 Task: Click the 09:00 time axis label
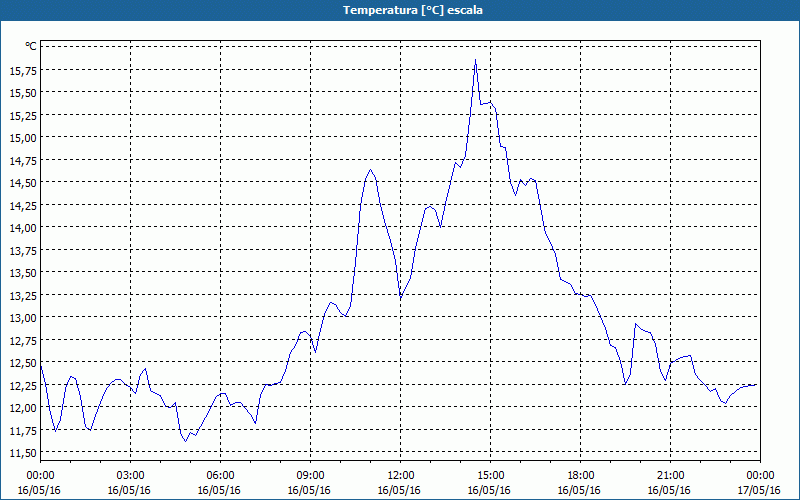point(310,475)
